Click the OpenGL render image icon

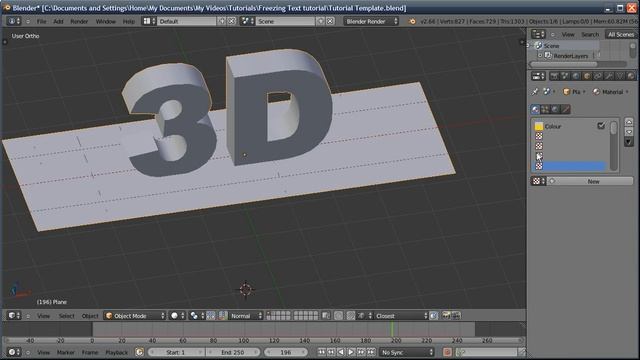[x=446, y=316]
